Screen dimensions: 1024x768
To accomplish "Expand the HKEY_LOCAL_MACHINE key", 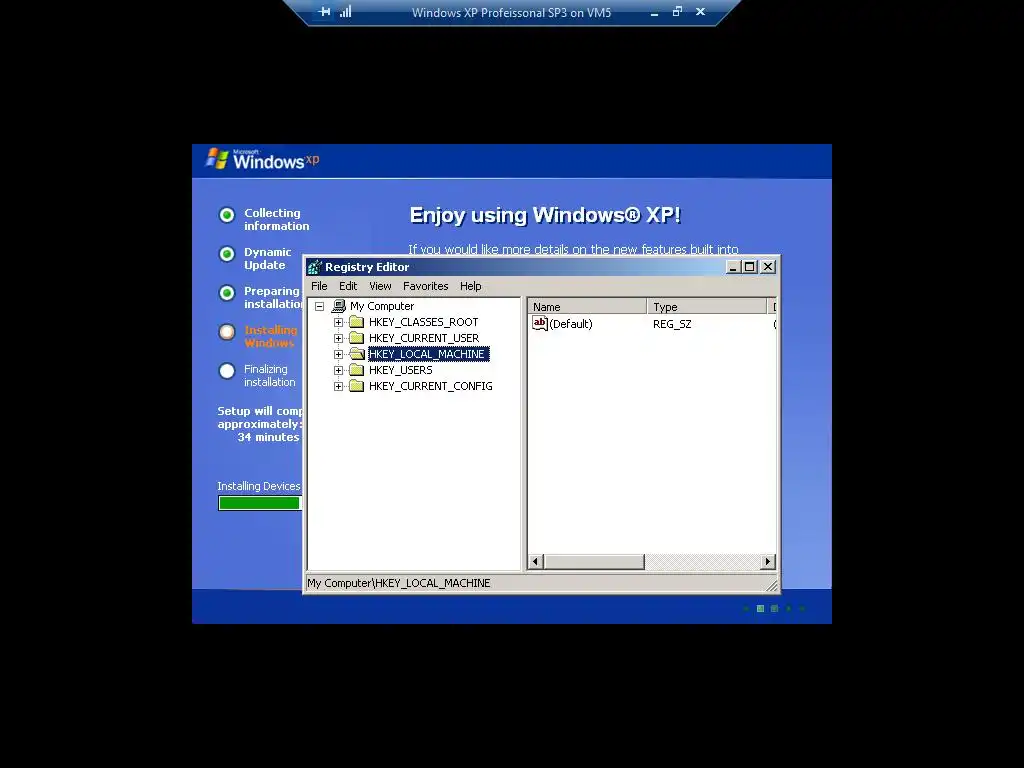I will coord(338,354).
